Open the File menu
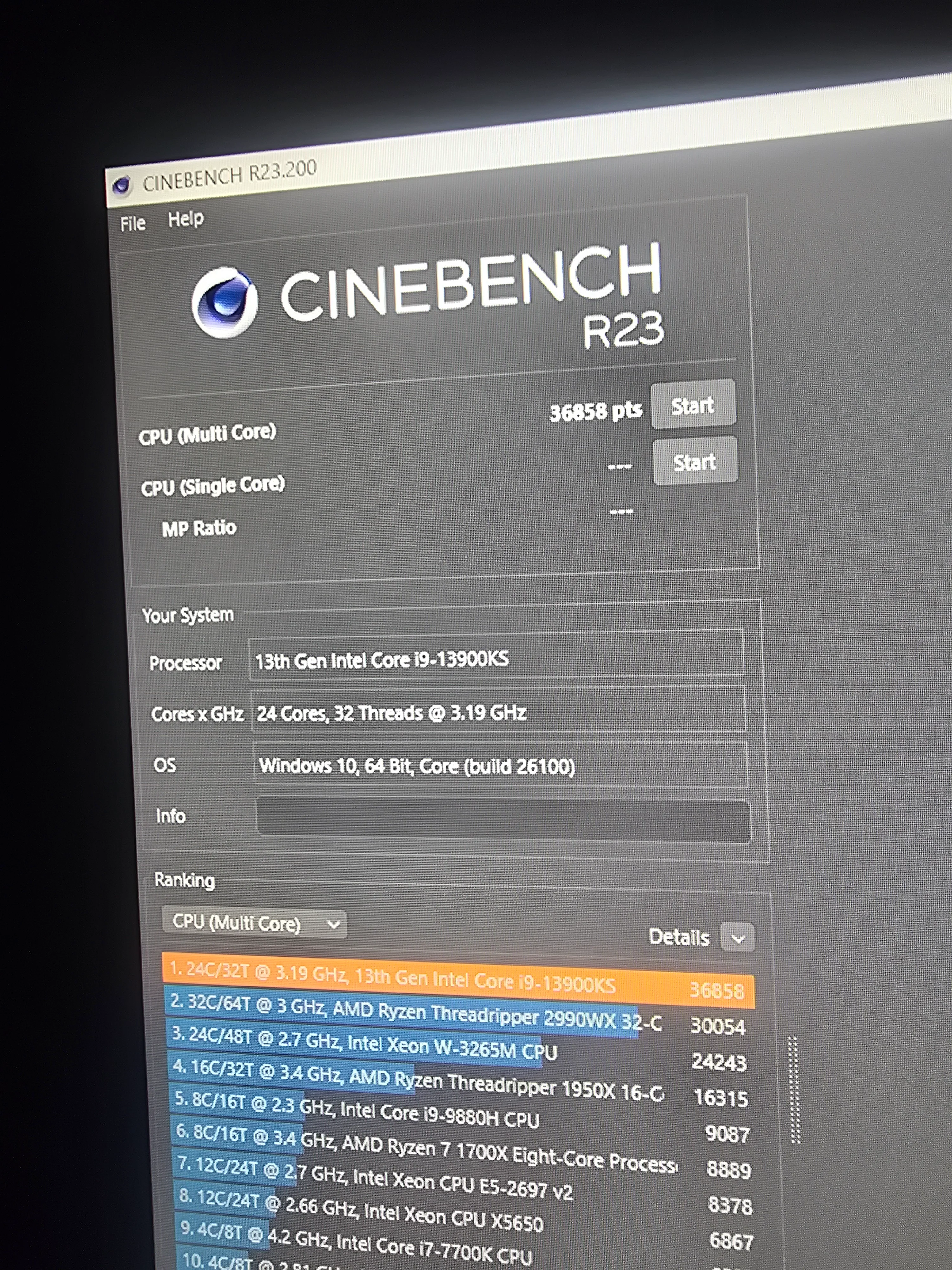The height and width of the screenshot is (1270, 952). (133, 223)
